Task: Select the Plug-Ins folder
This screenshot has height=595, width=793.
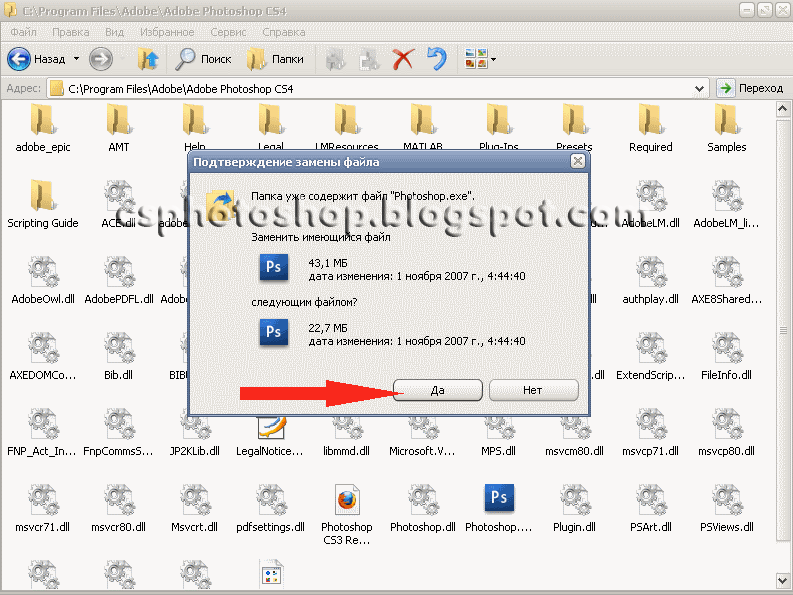Action: (499, 127)
